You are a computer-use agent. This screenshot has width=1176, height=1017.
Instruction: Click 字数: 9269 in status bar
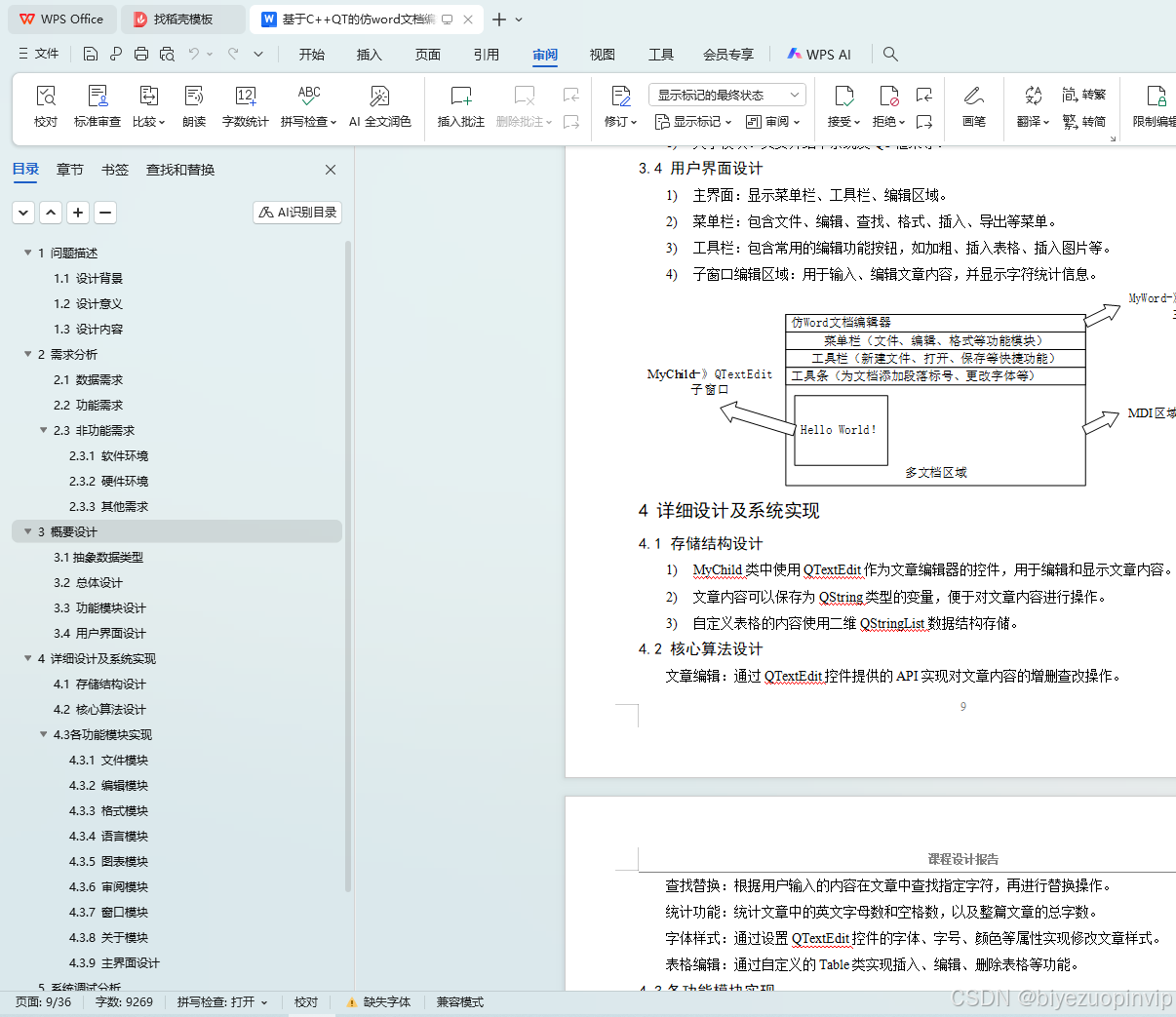(124, 1002)
